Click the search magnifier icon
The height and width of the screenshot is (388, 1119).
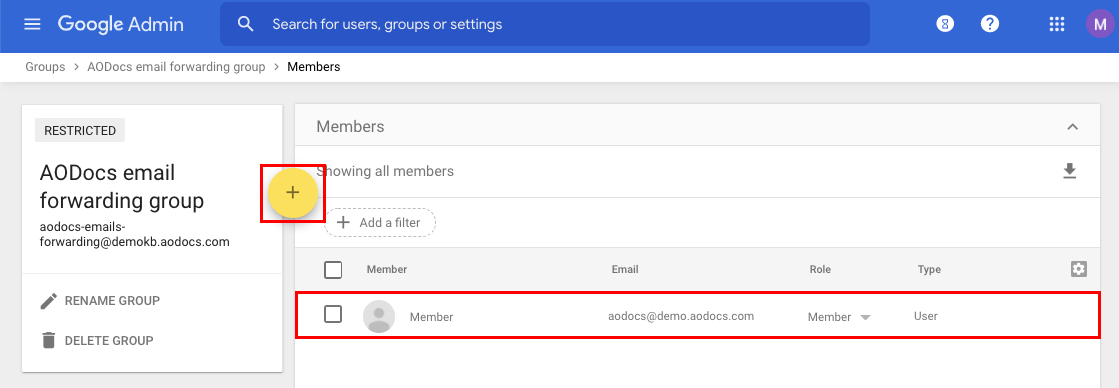coord(245,24)
